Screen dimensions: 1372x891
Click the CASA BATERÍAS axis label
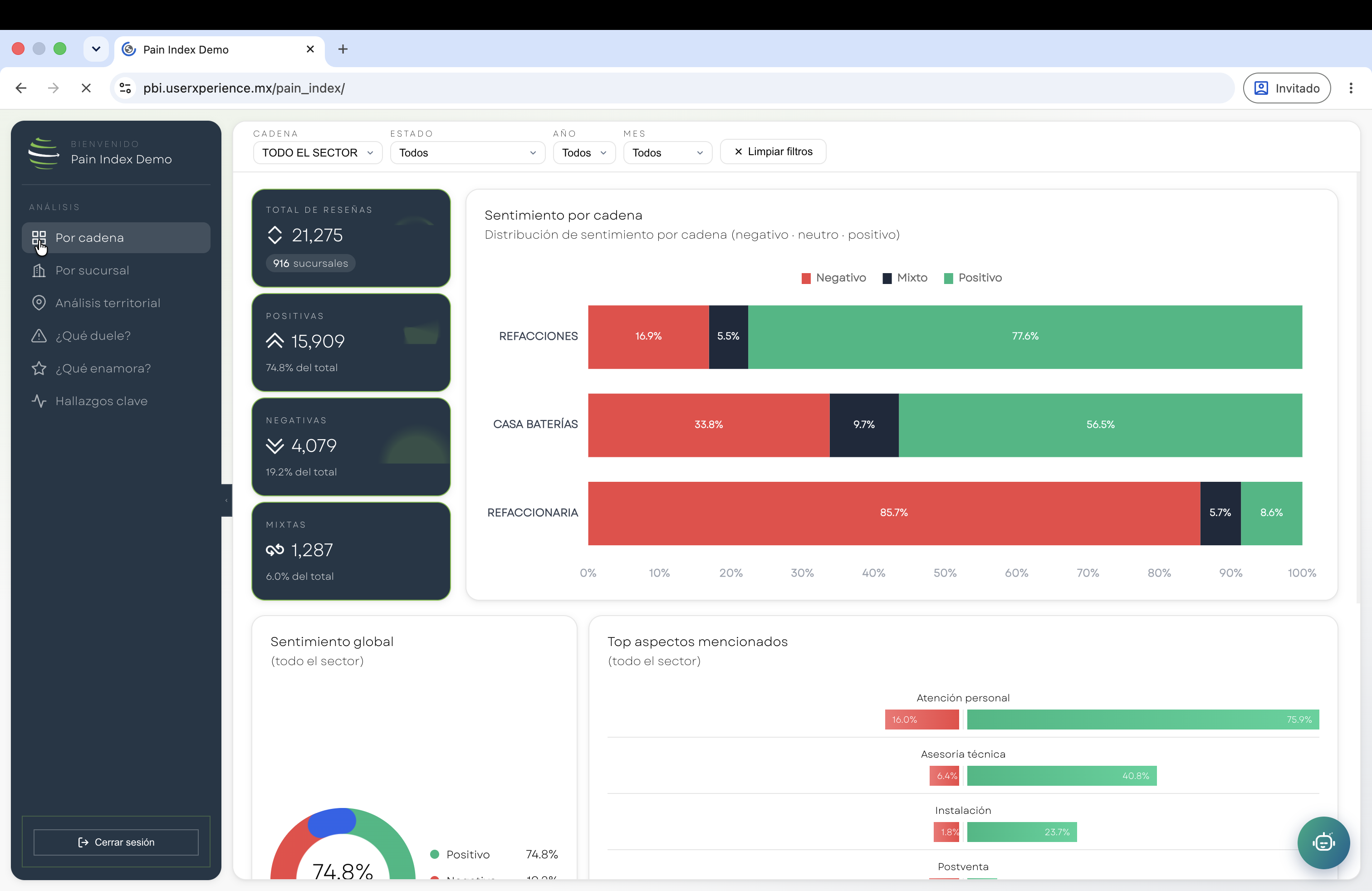[535, 424]
